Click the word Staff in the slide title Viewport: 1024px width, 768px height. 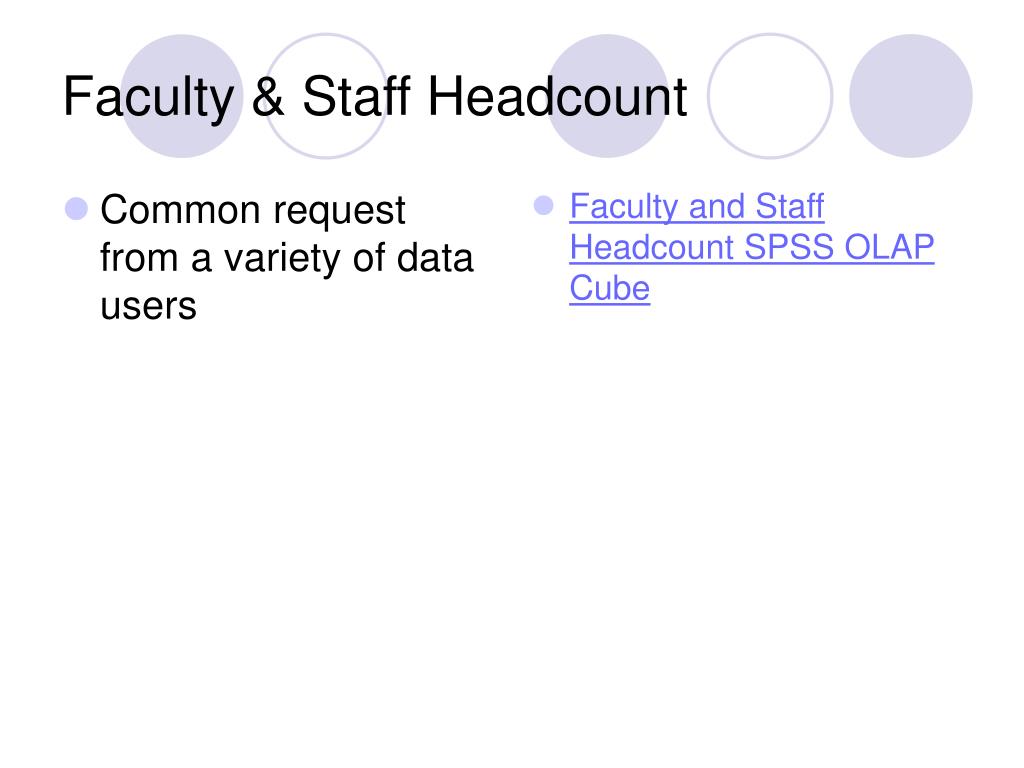357,96
